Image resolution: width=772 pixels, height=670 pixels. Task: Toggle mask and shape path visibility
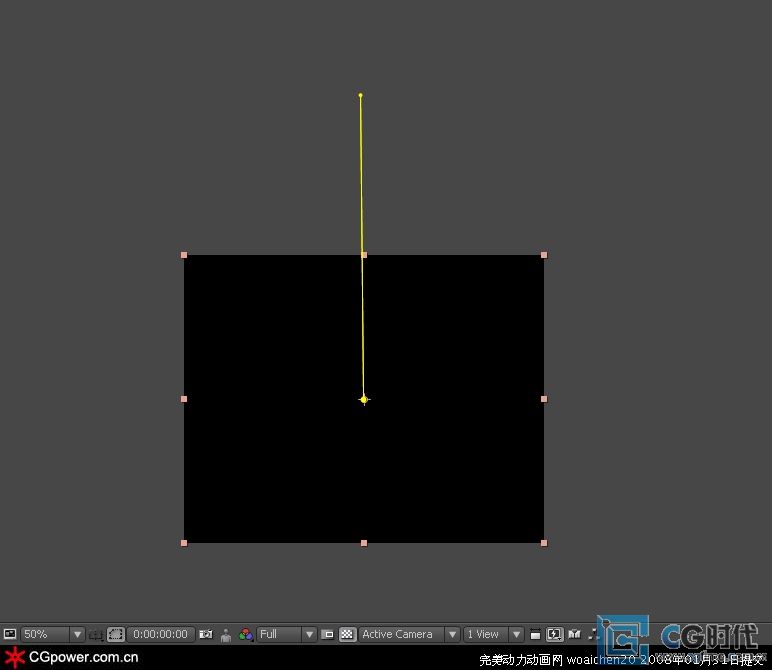coord(116,634)
